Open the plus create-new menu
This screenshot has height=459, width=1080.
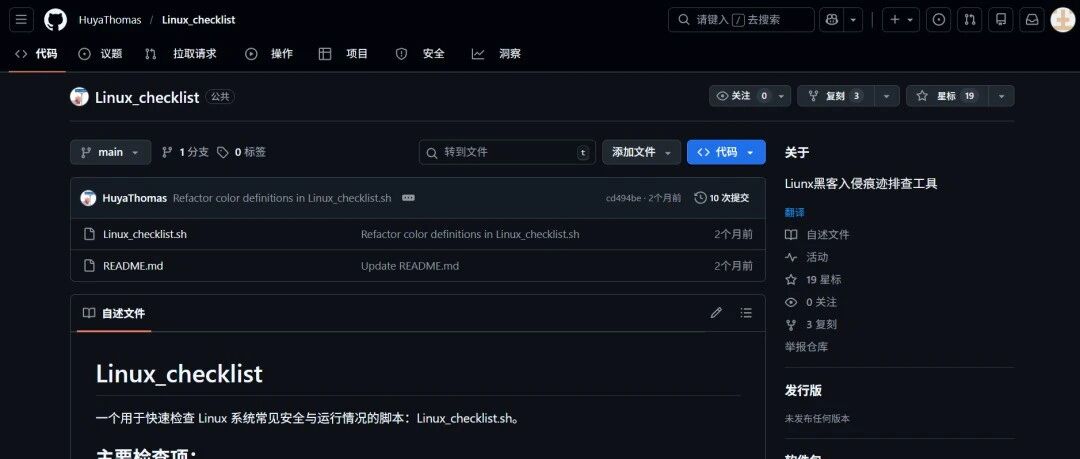click(901, 19)
